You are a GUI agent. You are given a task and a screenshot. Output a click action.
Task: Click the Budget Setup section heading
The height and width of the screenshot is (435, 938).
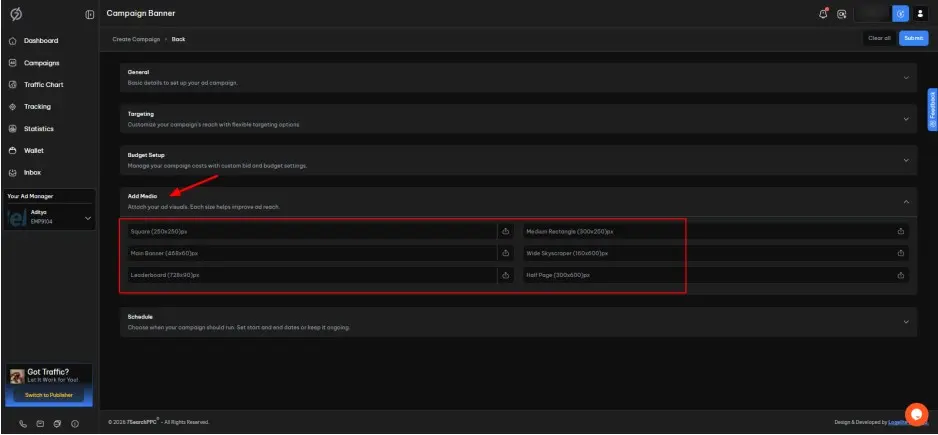point(146,155)
